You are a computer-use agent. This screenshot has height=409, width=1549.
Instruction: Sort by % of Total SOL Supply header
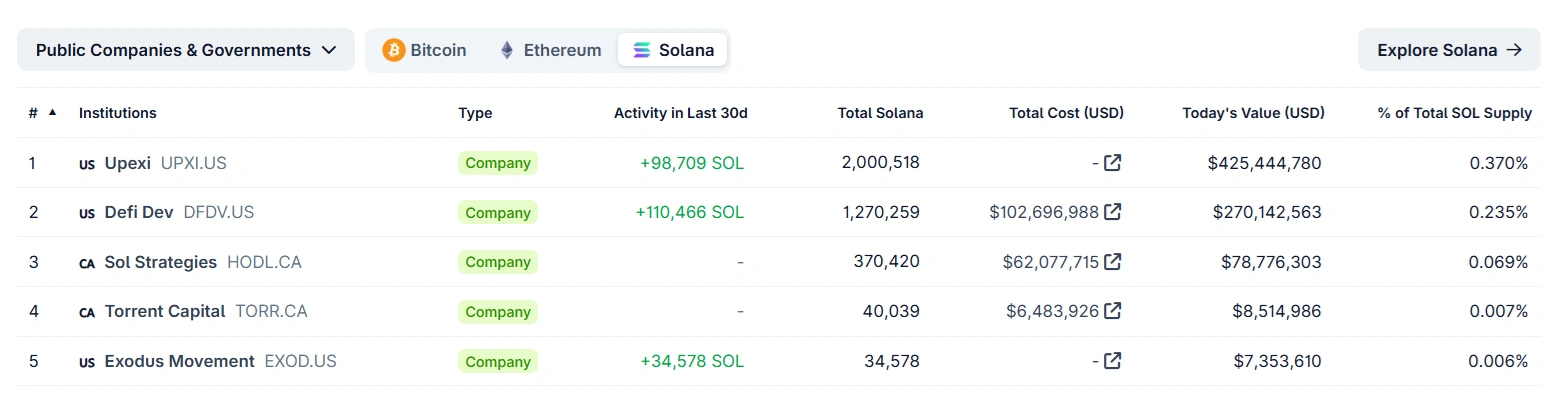1455,113
